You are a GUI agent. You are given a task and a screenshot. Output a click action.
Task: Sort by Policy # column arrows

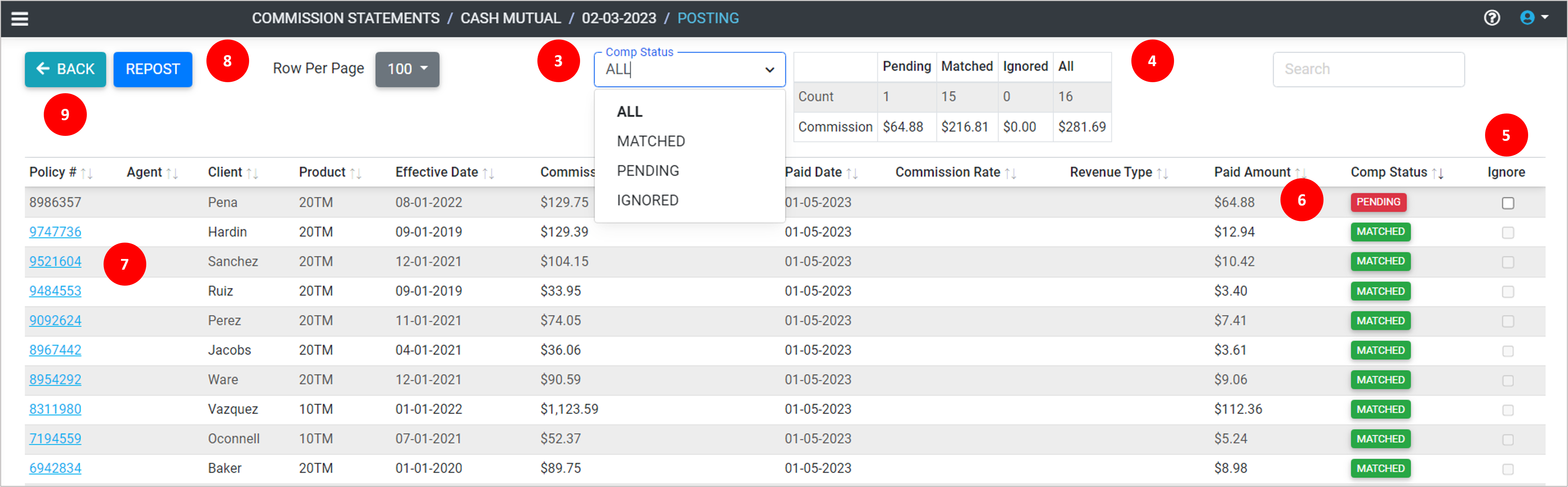coord(87,174)
